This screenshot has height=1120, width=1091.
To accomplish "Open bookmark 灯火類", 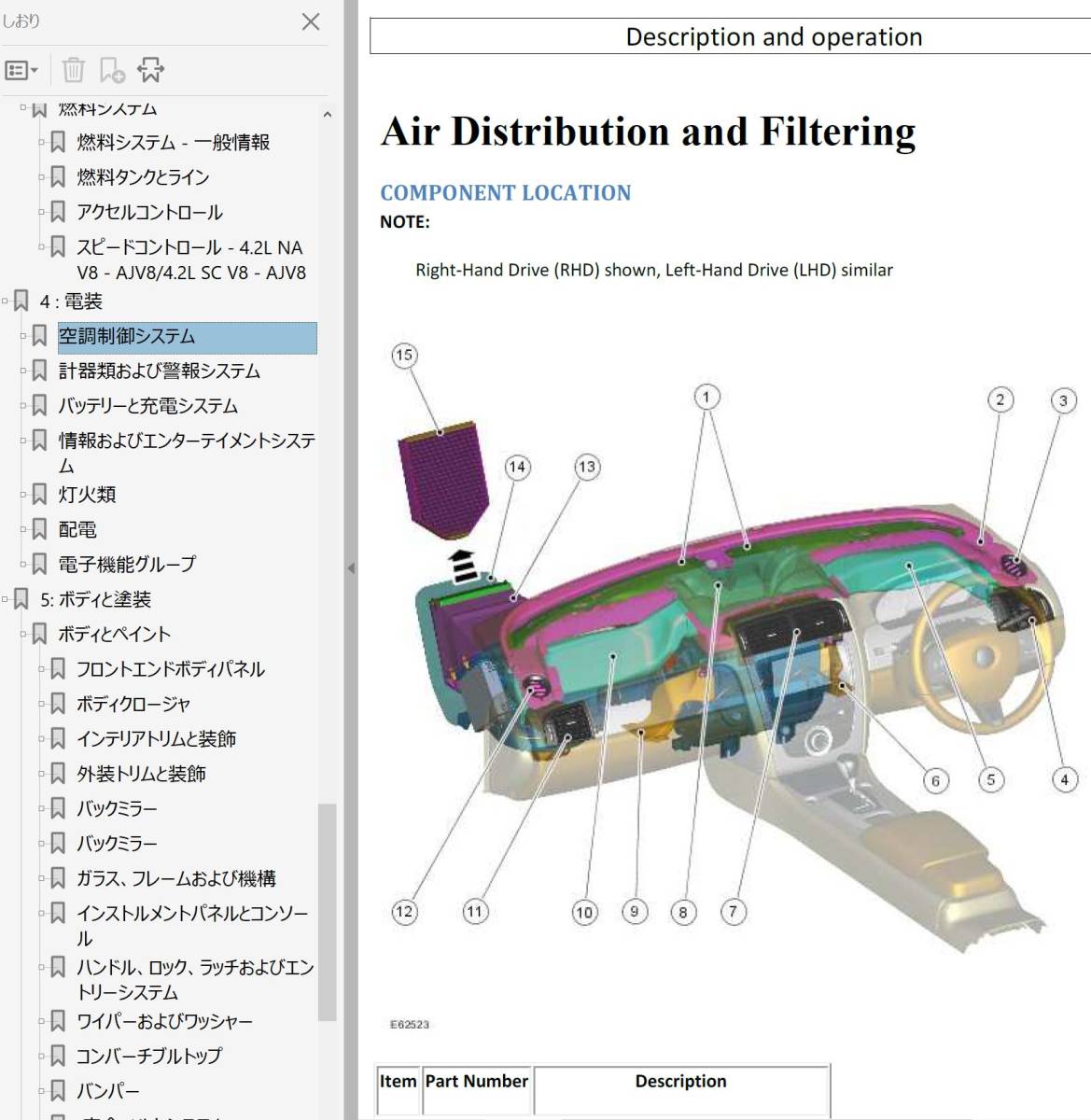I will point(87,495).
